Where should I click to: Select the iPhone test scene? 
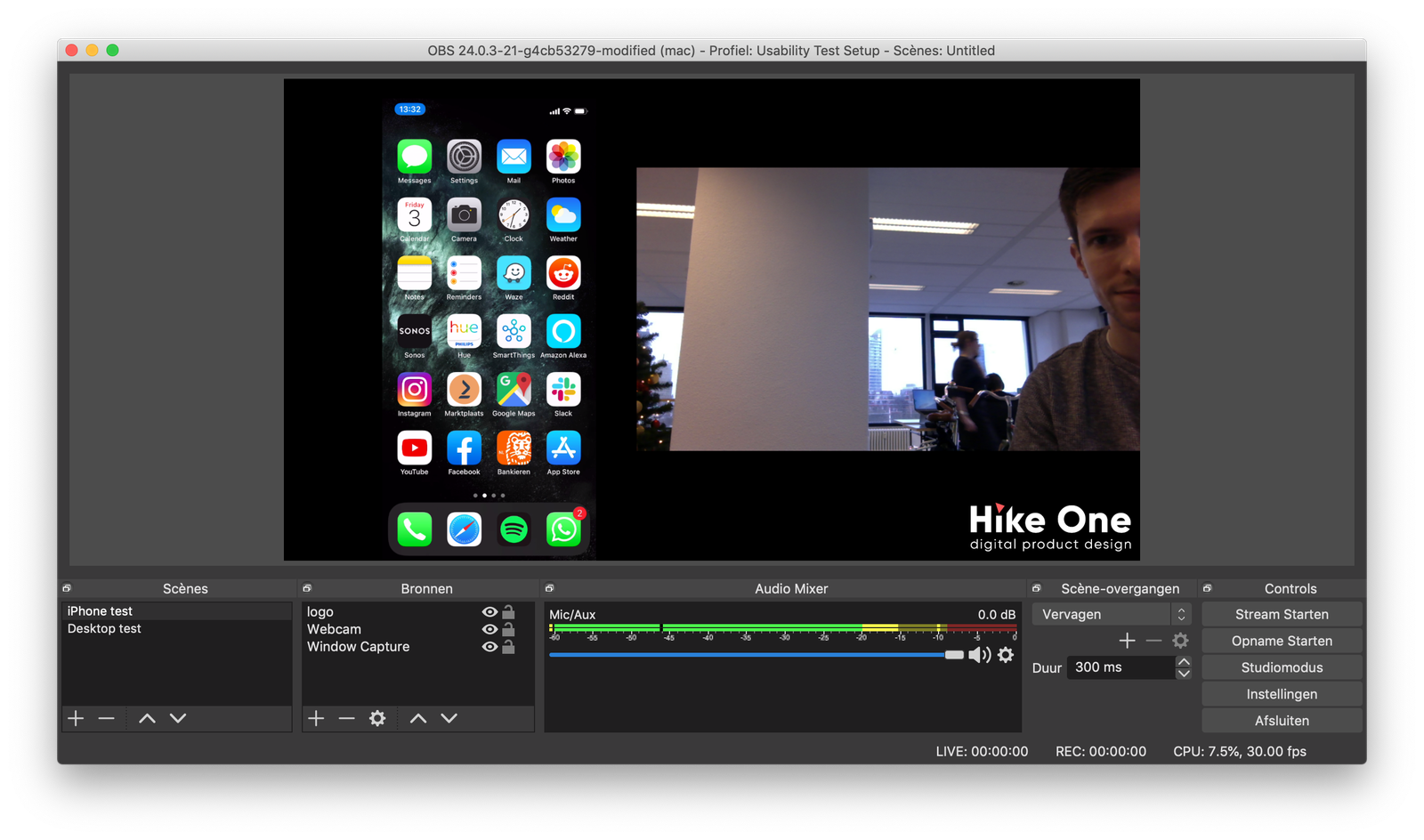pos(100,611)
